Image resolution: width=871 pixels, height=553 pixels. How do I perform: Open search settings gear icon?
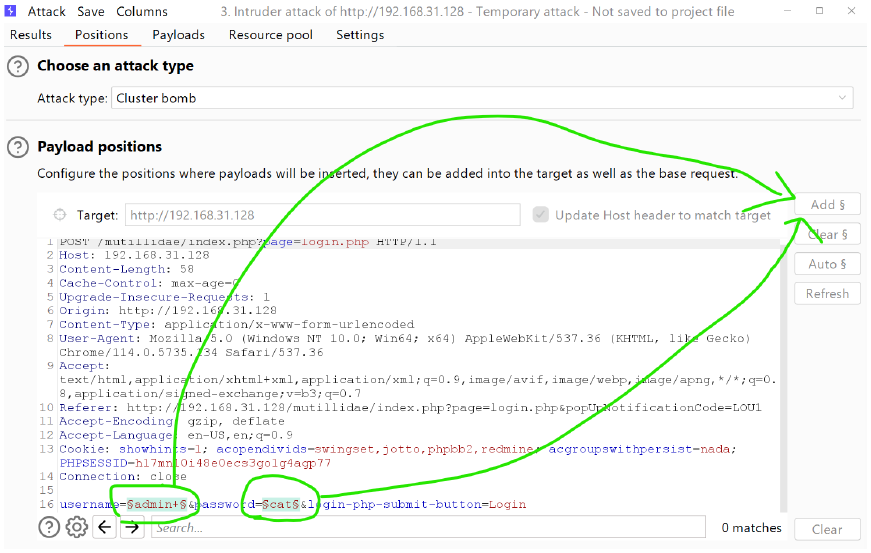[77, 527]
